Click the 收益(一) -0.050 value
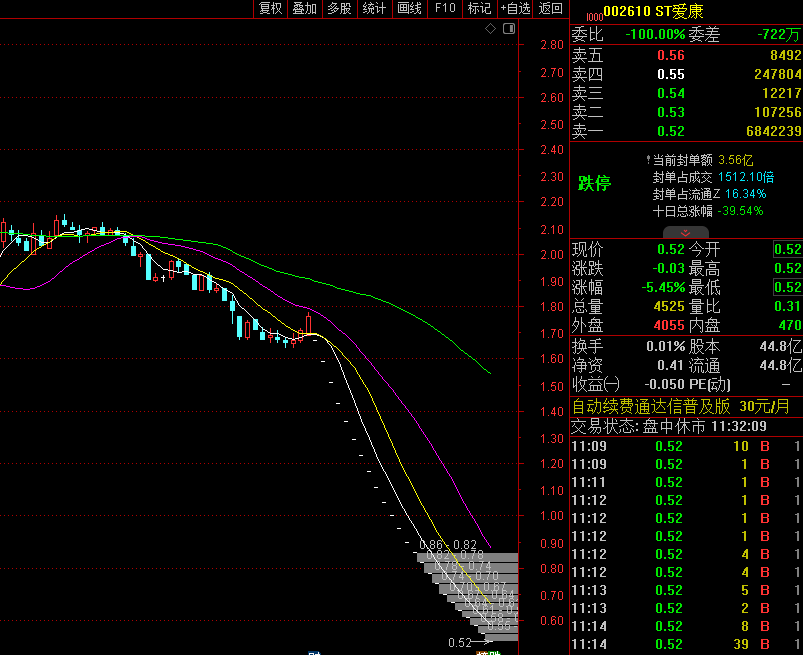The image size is (803, 655). 664,384
